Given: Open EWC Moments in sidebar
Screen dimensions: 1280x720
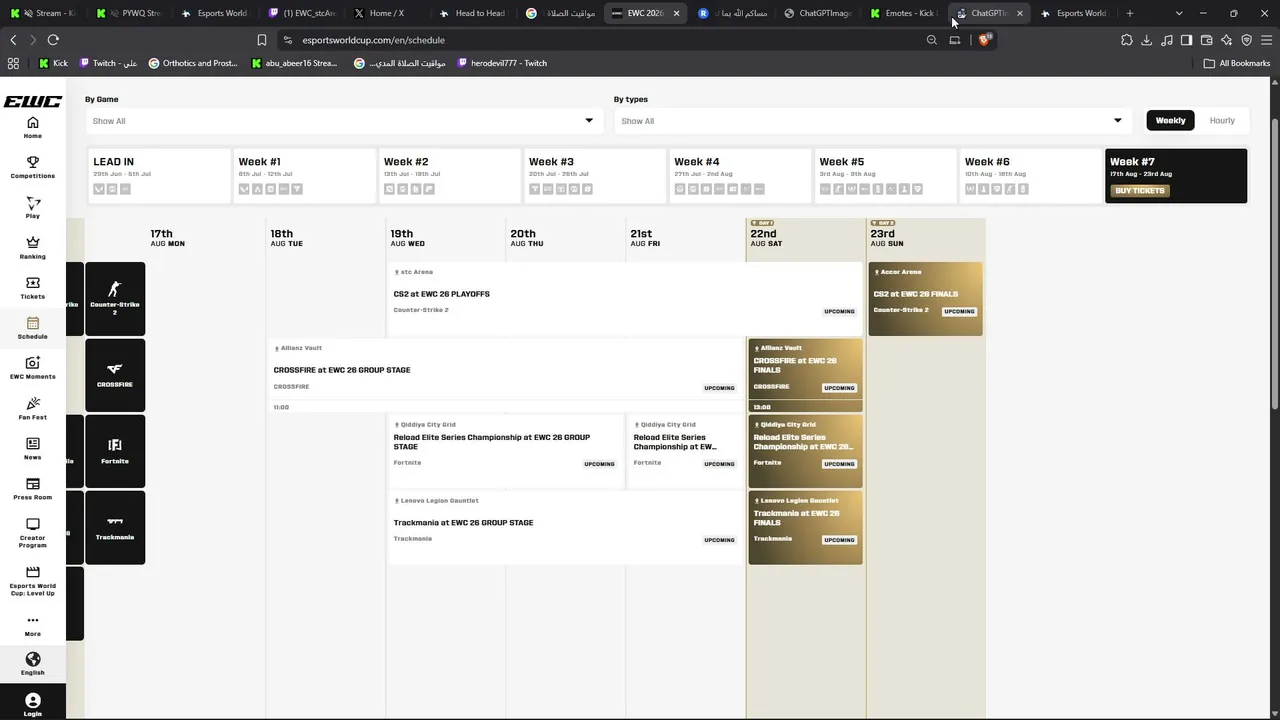Looking at the screenshot, I should coord(32,368).
